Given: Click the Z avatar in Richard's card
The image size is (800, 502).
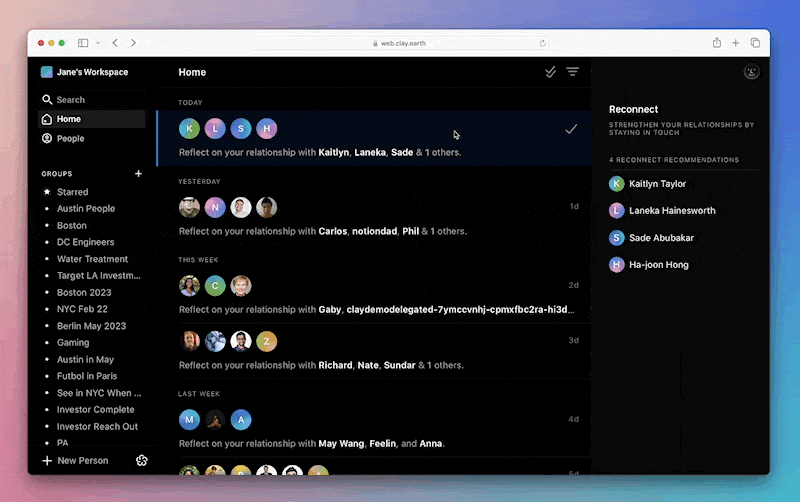Looking at the screenshot, I should (266, 341).
